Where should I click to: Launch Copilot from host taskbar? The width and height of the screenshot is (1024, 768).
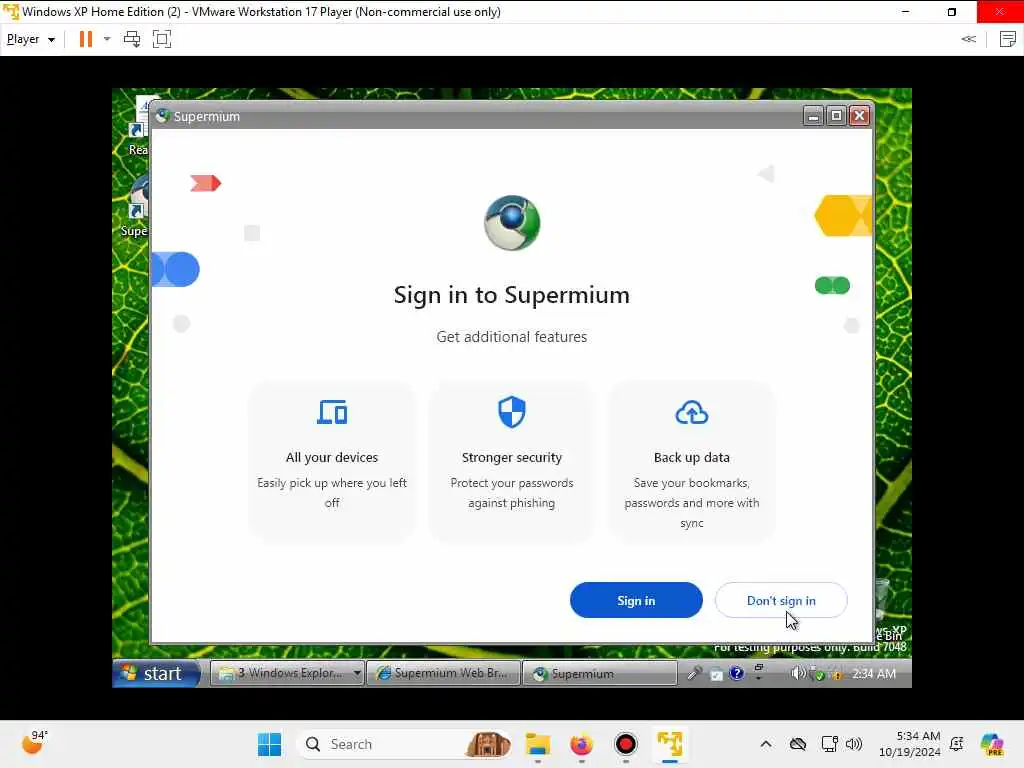pyautogui.click(x=992, y=744)
